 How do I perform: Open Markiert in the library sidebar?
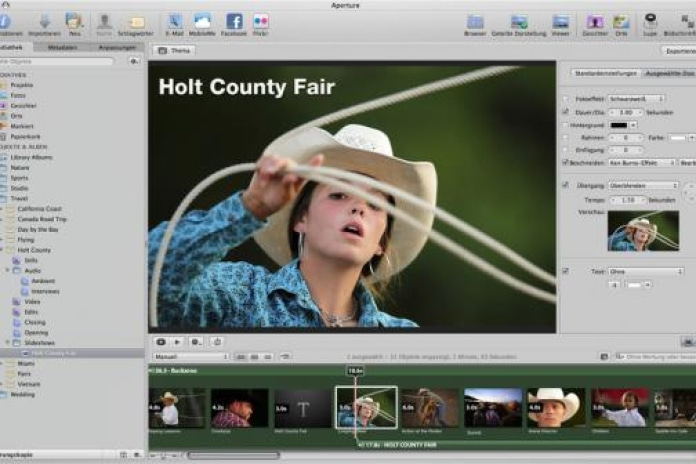22,126
